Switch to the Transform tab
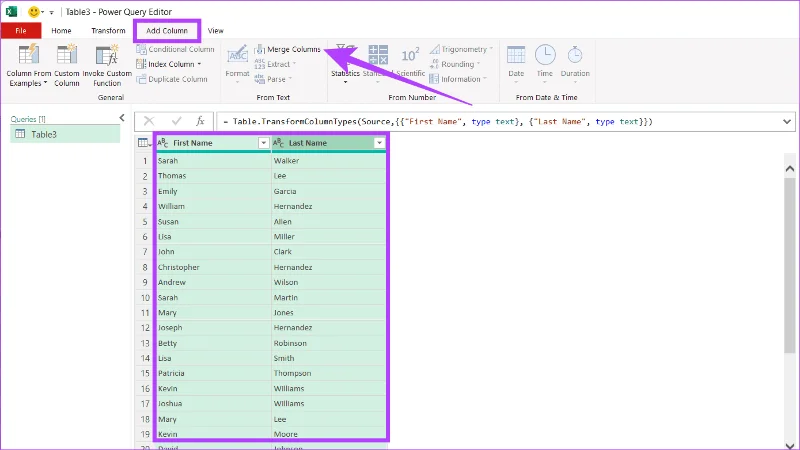The image size is (800, 450). 108,31
